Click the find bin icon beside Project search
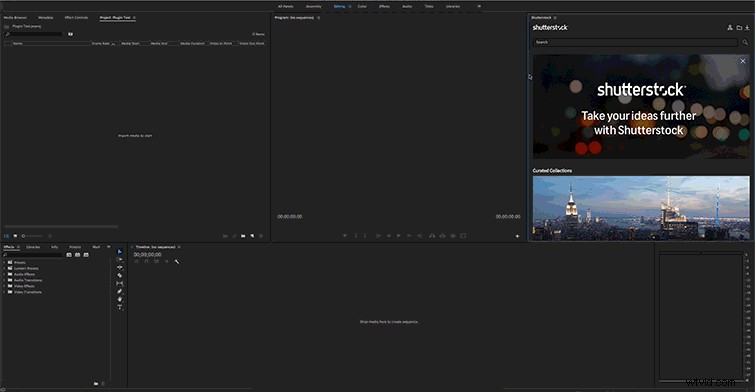This screenshot has width=755, height=392. coord(71,34)
